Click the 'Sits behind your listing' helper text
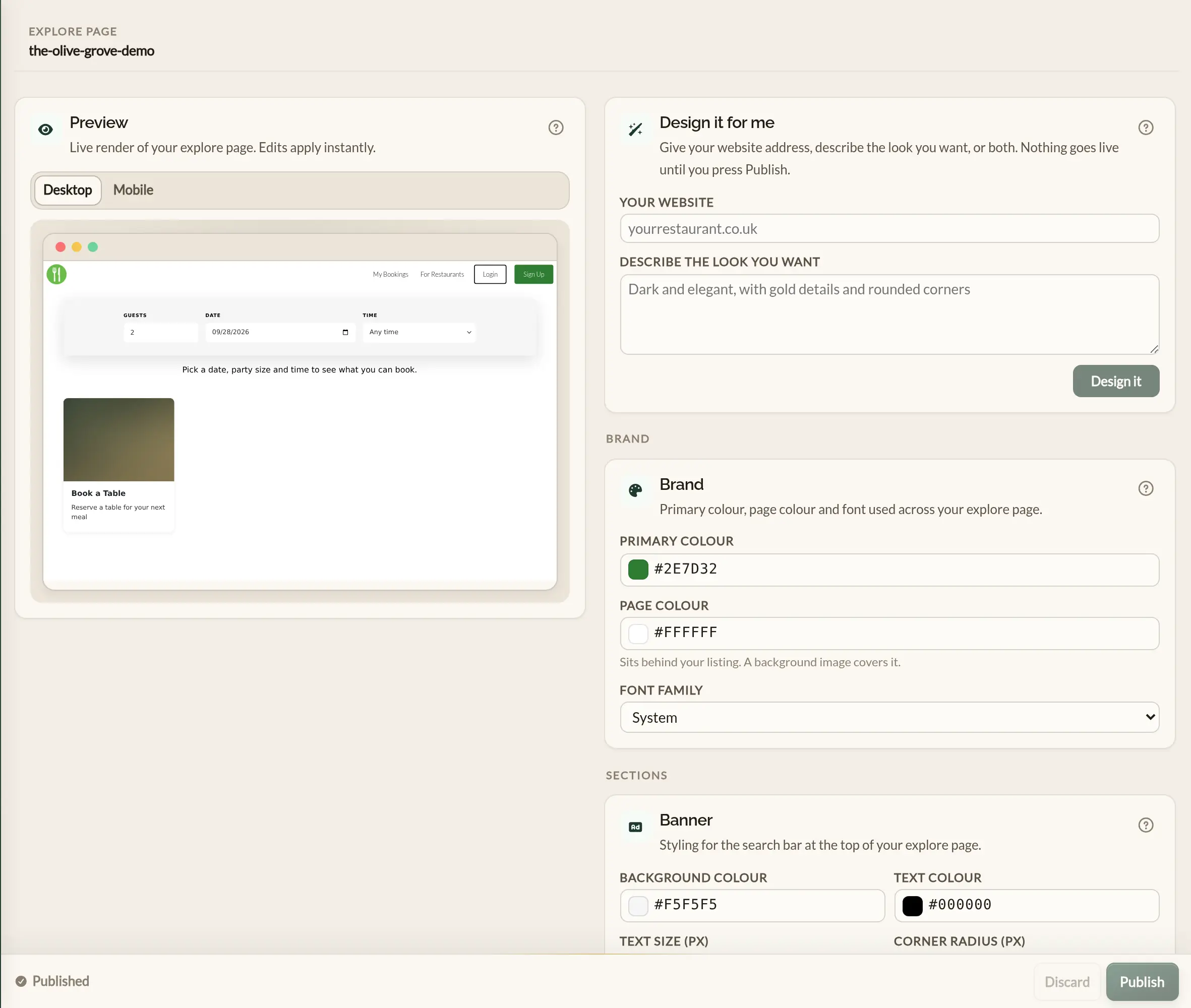This screenshot has height=1008, width=1191. point(760,662)
